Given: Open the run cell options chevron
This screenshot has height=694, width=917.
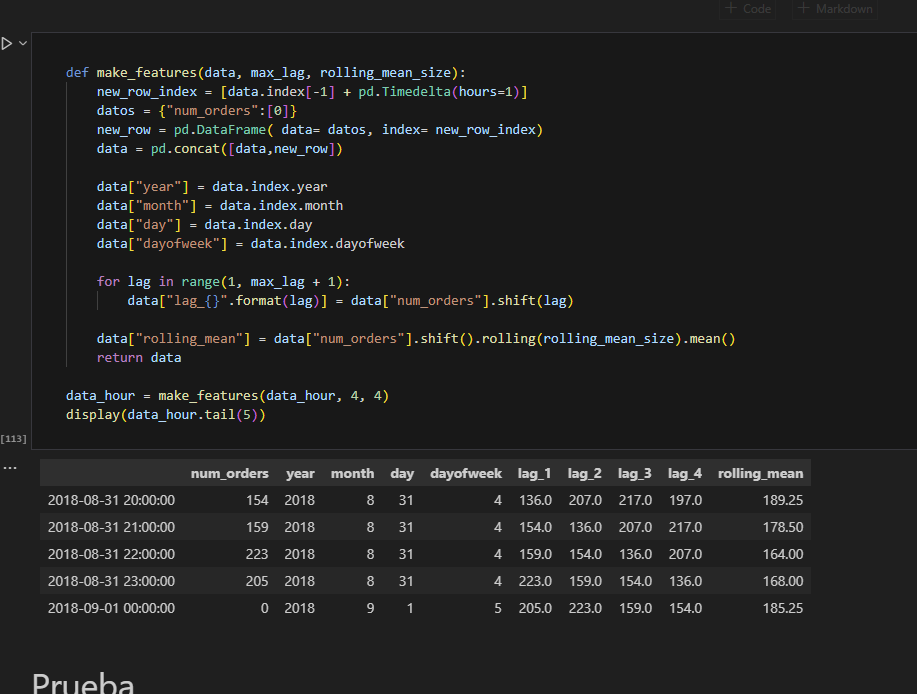Looking at the screenshot, I should (23, 44).
